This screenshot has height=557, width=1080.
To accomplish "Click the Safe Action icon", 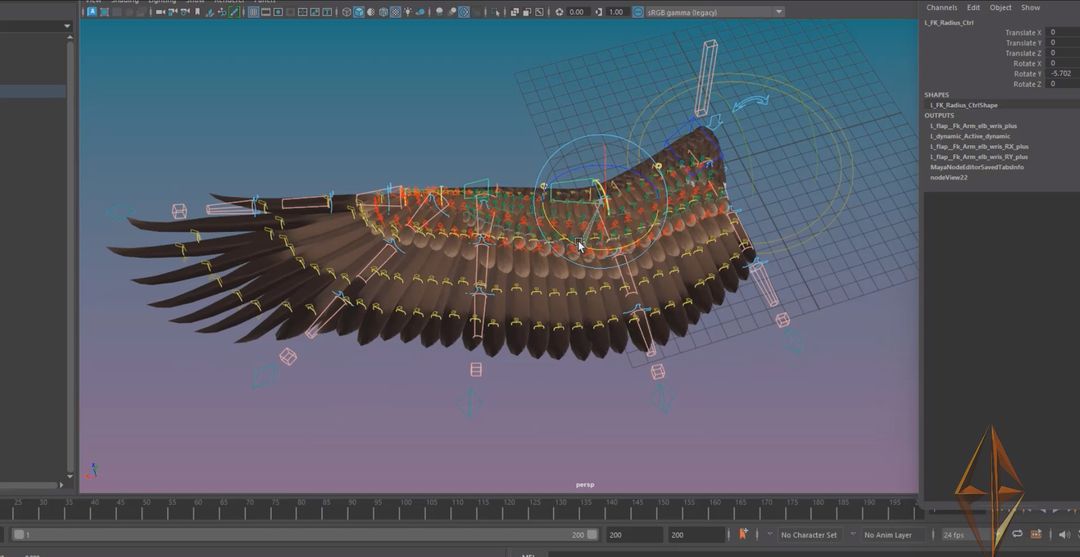I will [315, 12].
